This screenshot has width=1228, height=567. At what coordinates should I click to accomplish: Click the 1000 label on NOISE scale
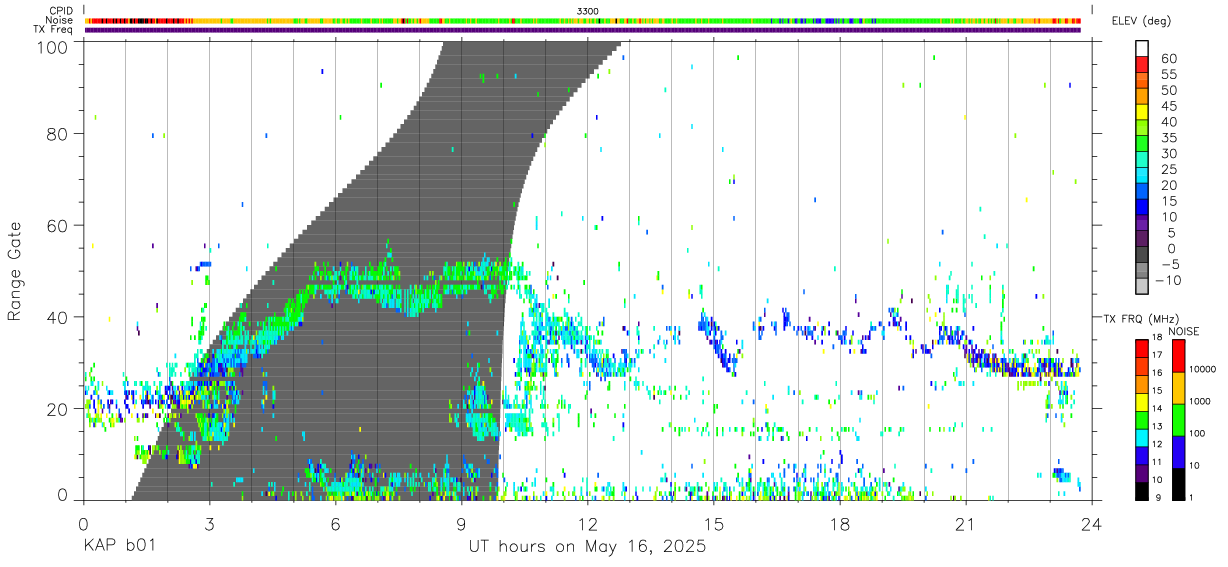(x=1201, y=401)
